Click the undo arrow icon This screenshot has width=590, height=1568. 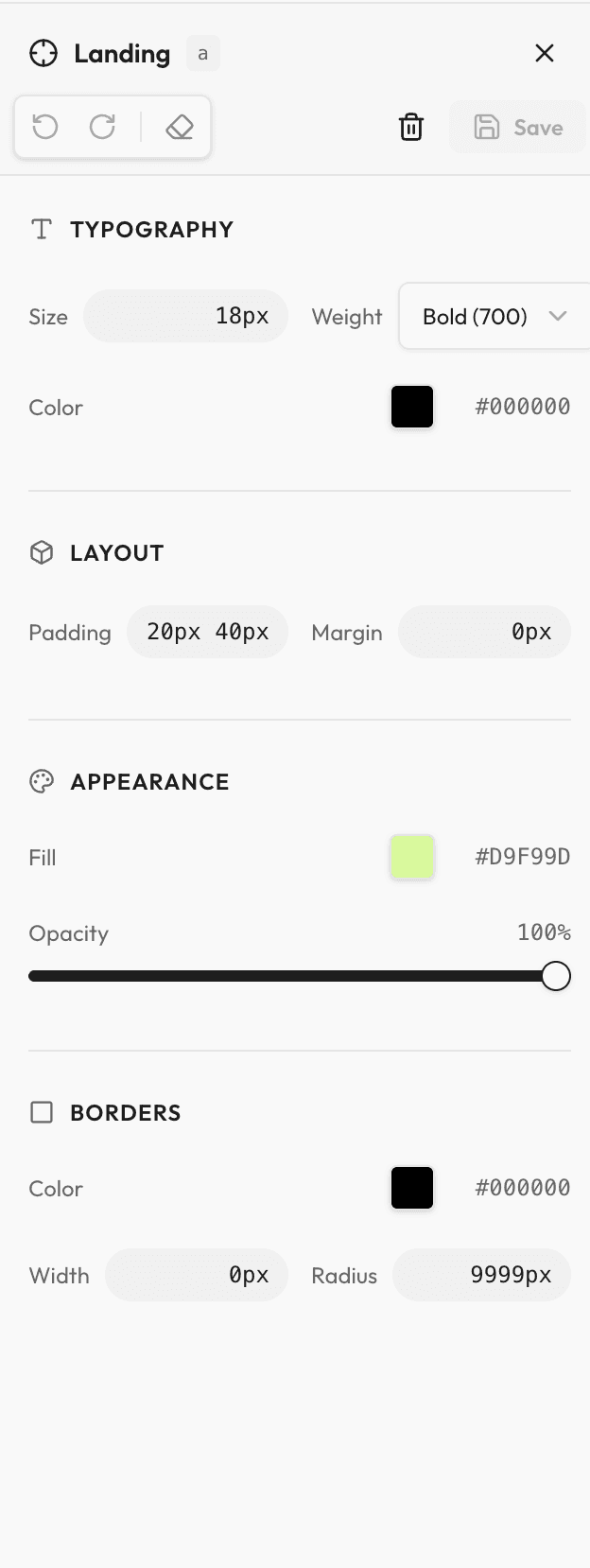pos(45,127)
